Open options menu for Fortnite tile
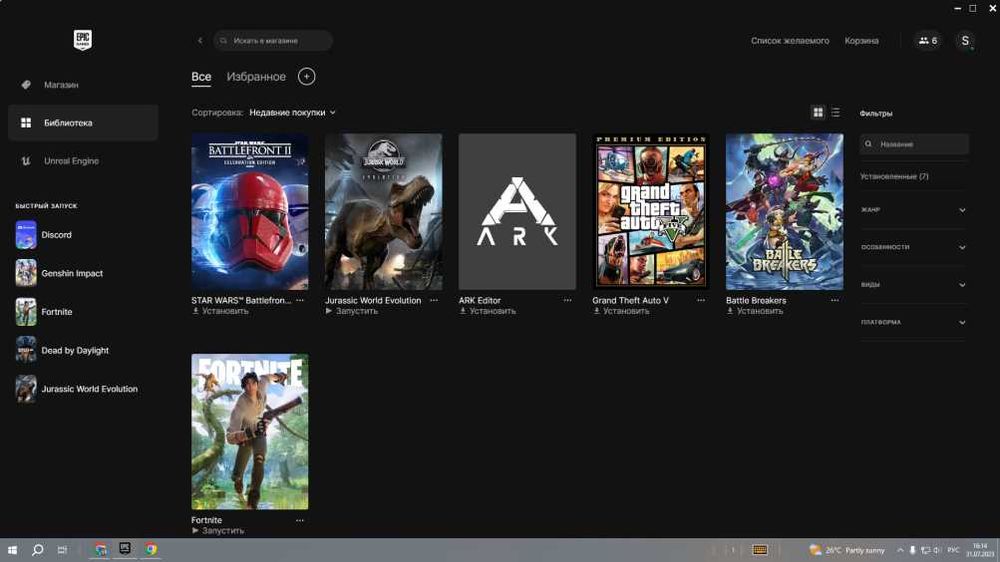Screen dimensions: 1000x562 pos(300,521)
